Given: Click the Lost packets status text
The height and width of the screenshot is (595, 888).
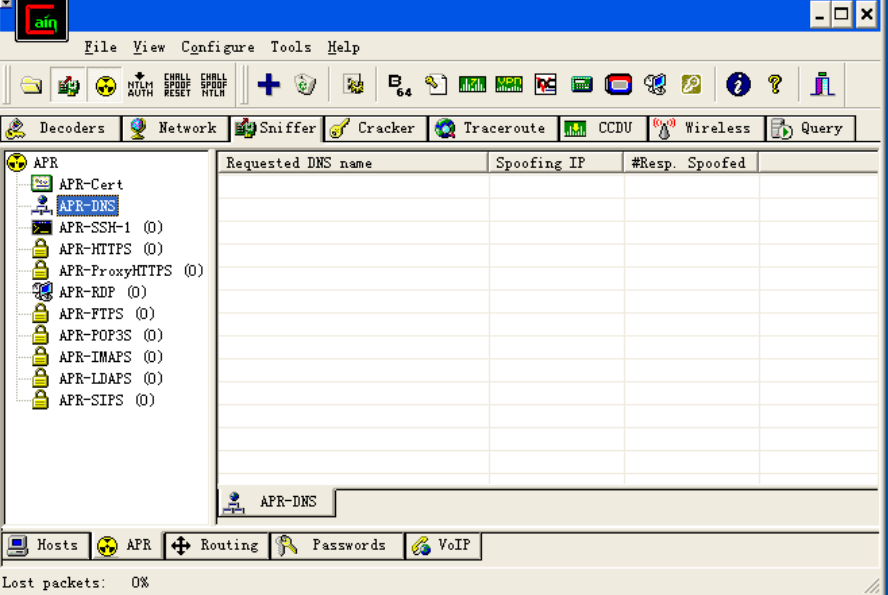Looking at the screenshot, I should tap(75, 583).
